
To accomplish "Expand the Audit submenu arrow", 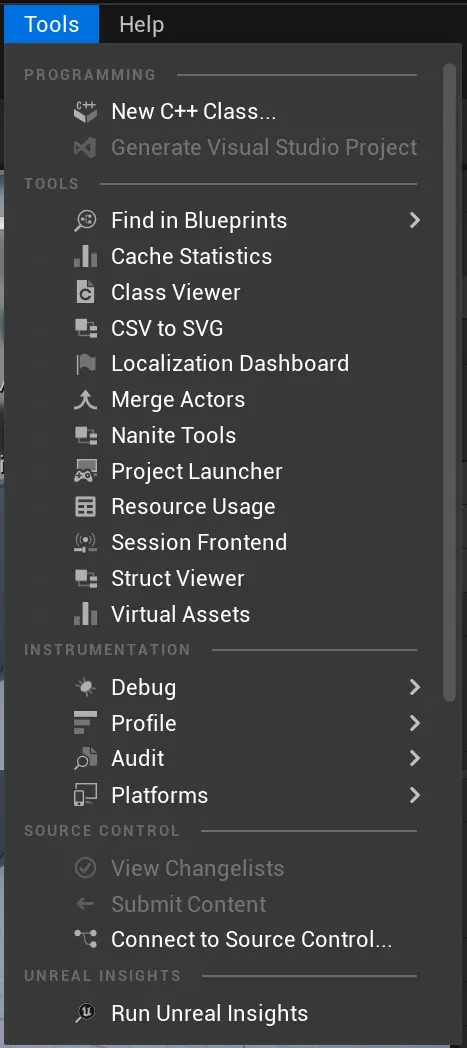I will [415, 759].
